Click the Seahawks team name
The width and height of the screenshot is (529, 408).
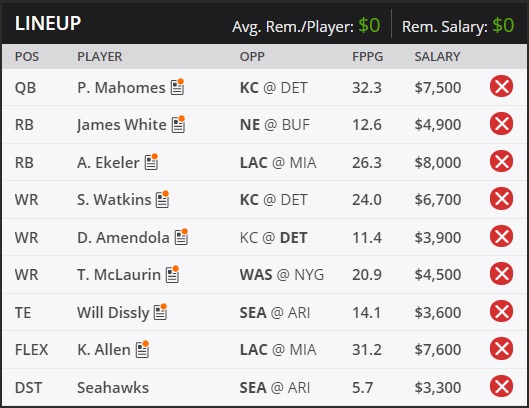pos(113,387)
